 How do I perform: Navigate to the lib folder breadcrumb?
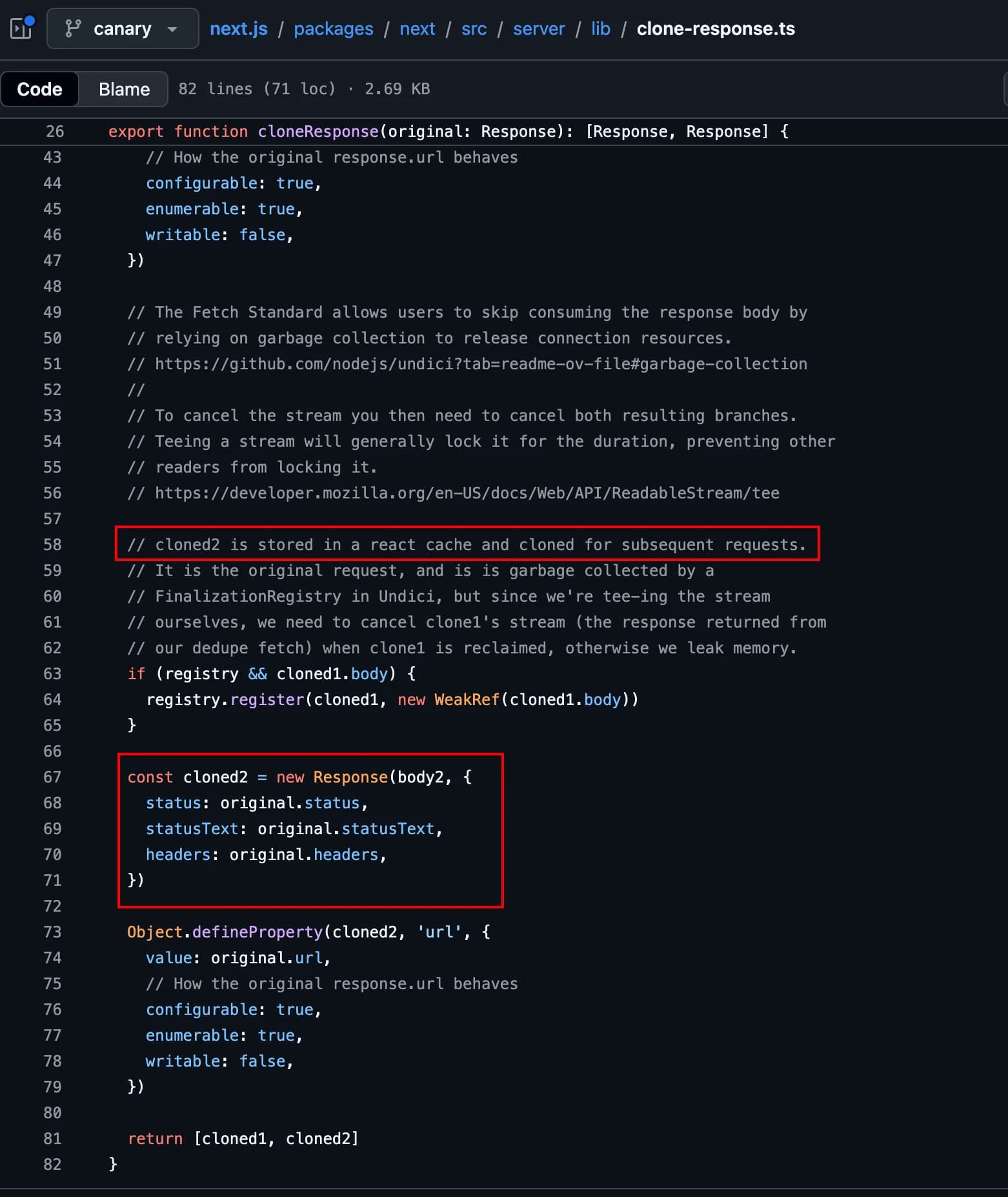pyautogui.click(x=600, y=28)
